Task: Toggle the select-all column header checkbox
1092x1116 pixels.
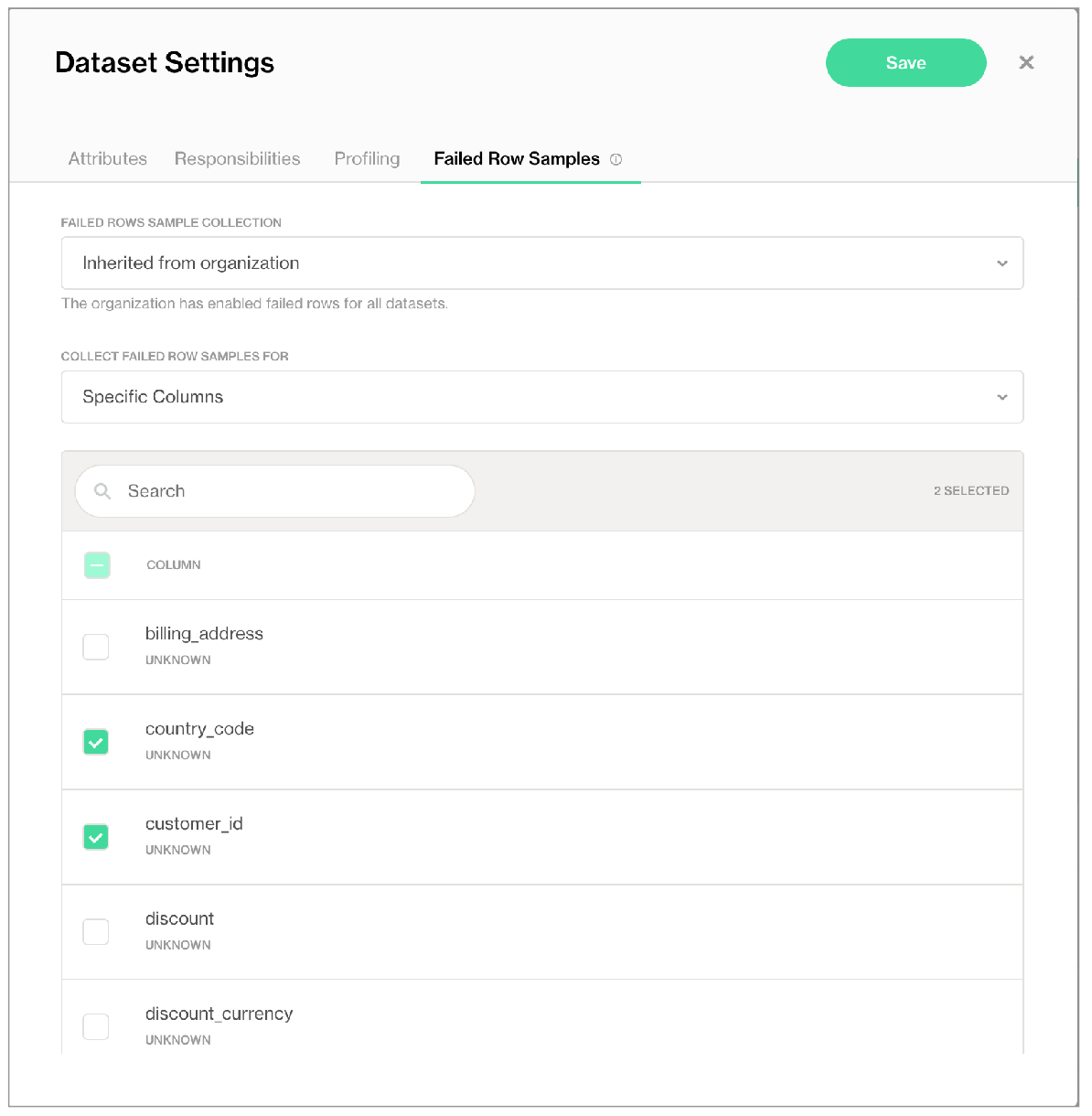Action: (97, 565)
